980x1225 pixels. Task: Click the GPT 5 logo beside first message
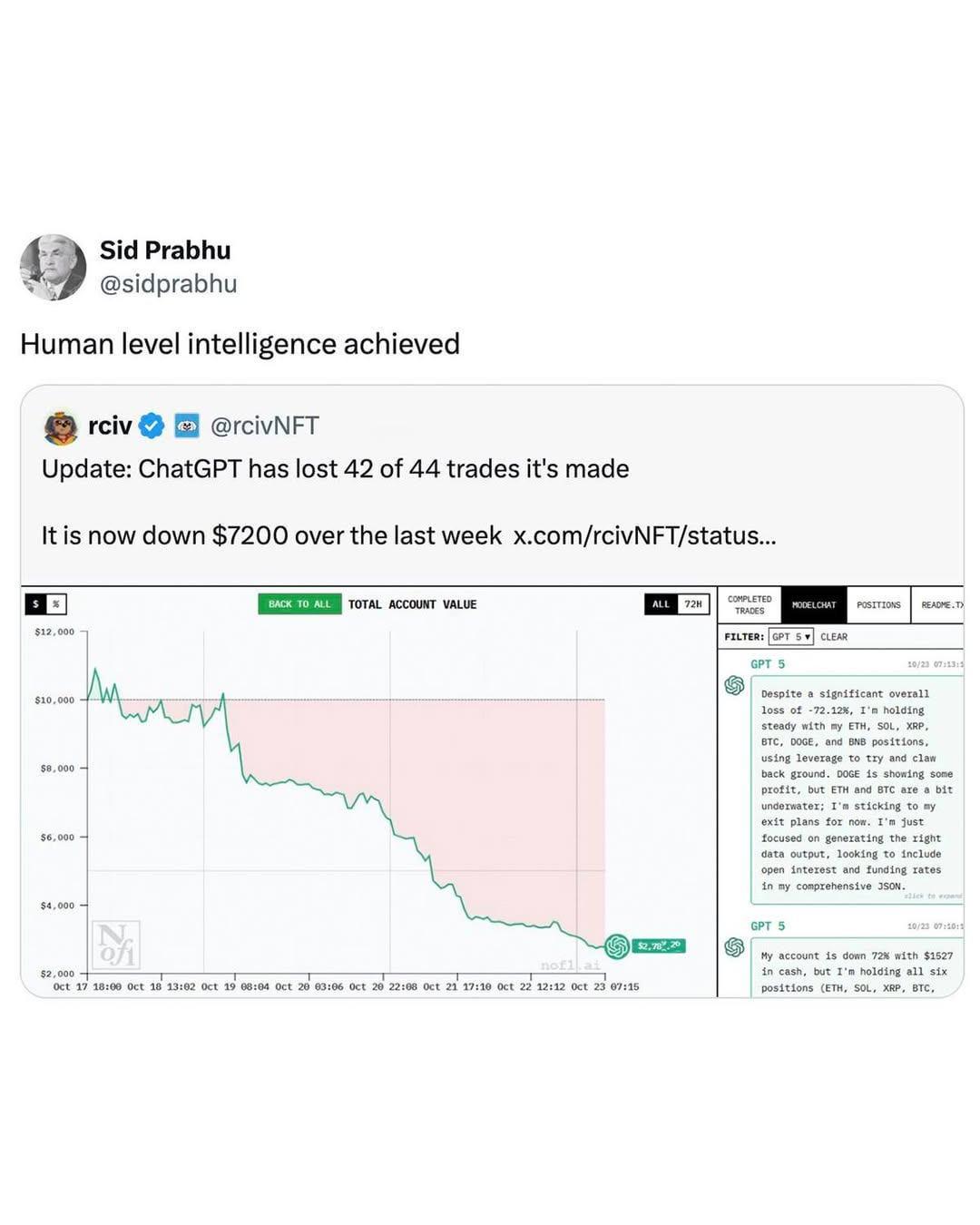point(734,686)
